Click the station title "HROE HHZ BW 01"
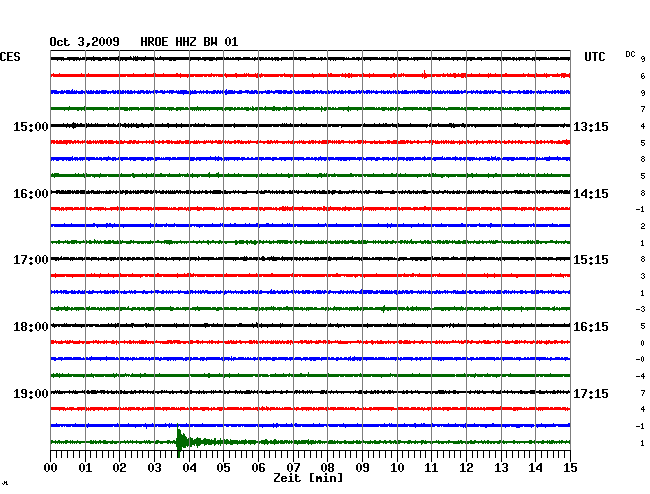This screenshot has width=650, height=494. pyautogui.click(x=189, y=42)
